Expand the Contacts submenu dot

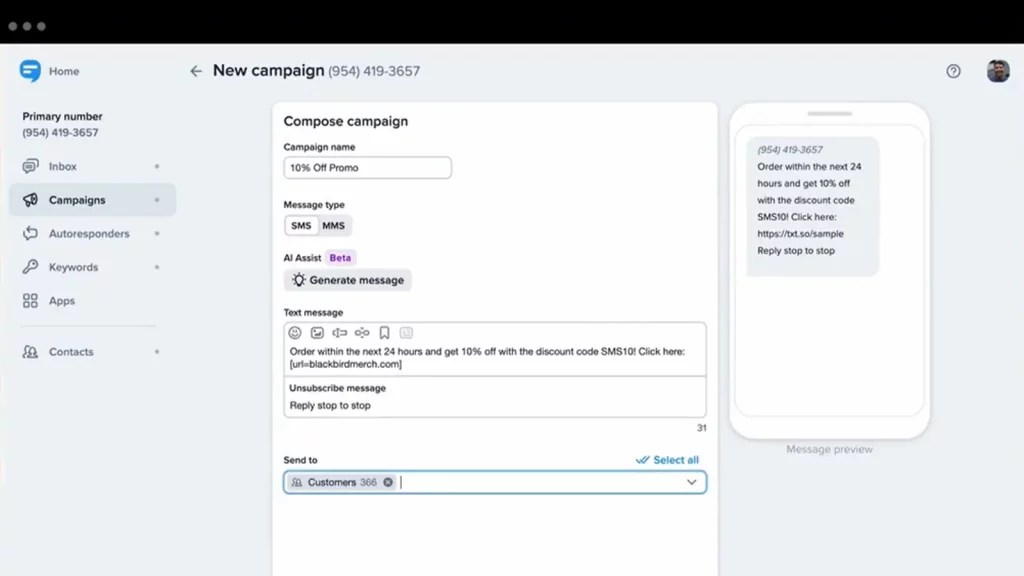coord(157,351)
